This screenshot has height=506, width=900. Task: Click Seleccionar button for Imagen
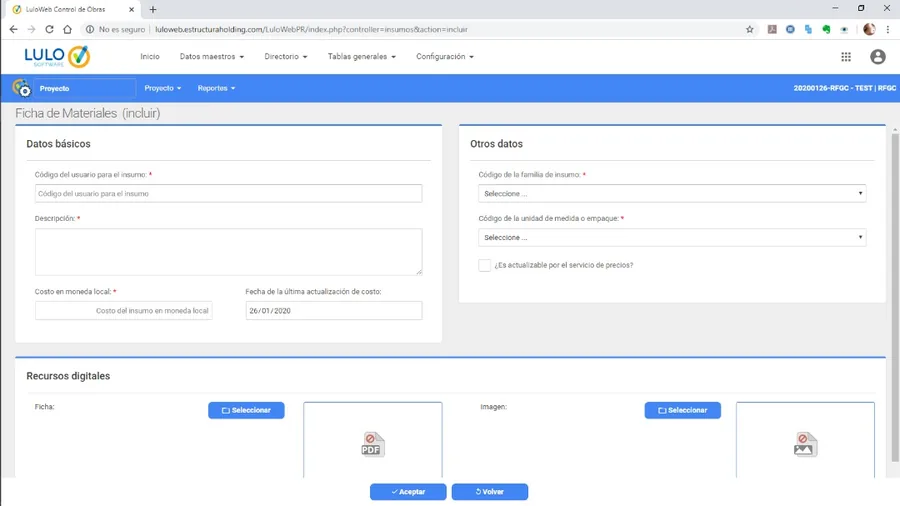(682, 410)
